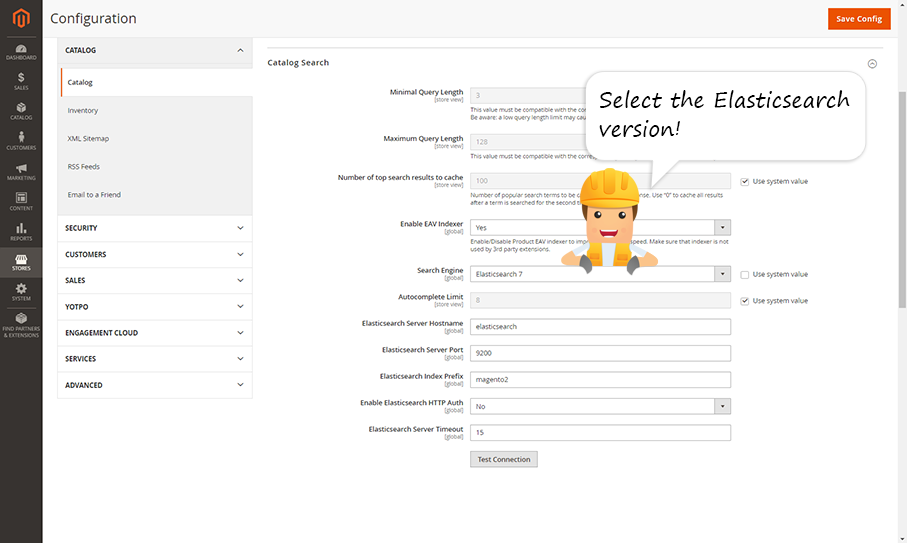Click the Test Connection button

click(504, 459)
